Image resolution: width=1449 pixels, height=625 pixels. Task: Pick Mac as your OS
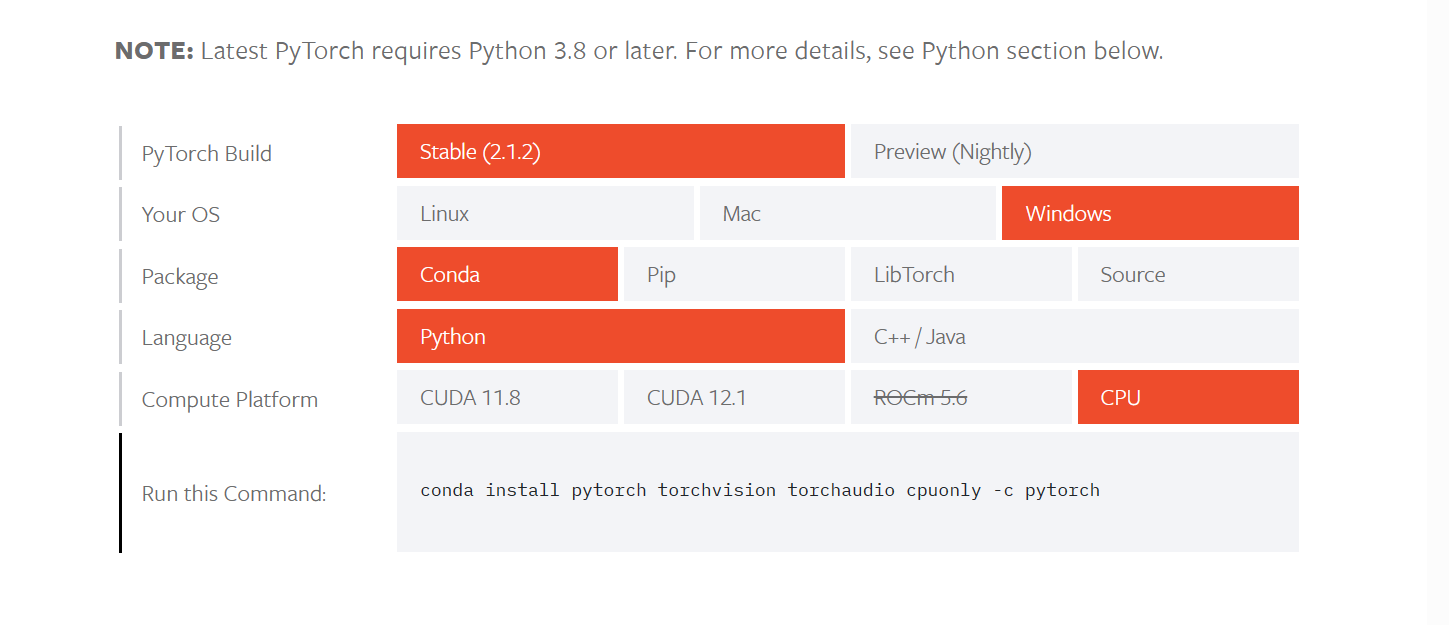(848, 213)
